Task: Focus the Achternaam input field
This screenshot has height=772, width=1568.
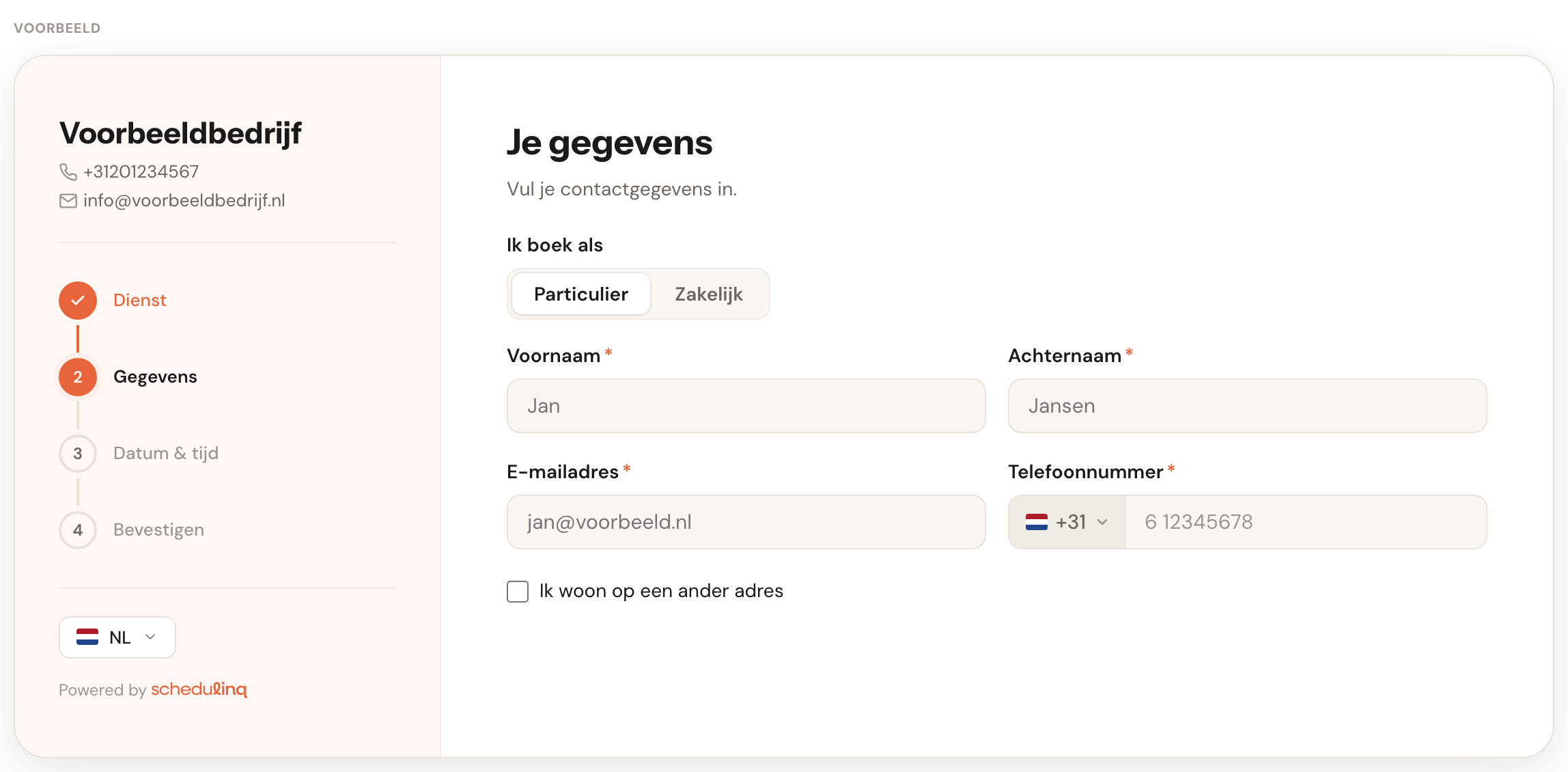Action: pyautogui.click(x=1248, y=406)
